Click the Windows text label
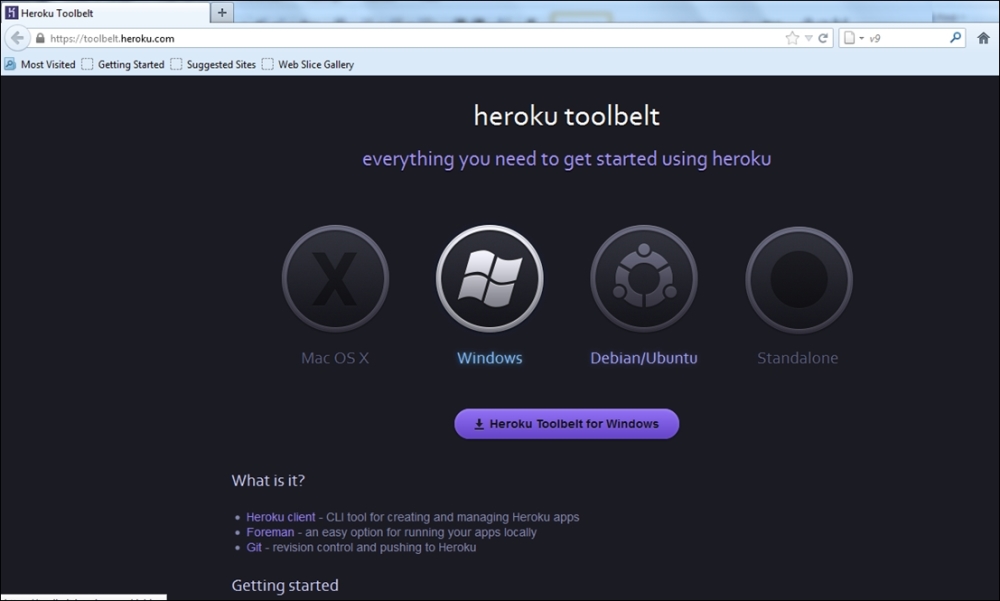The image size is (1000, 601). coord(490,358)
